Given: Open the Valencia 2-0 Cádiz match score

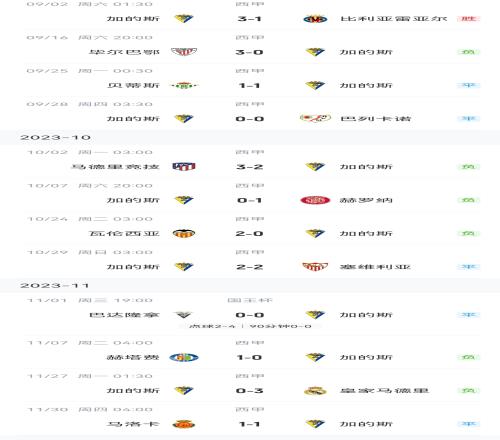Looking at the screenshot, I should (250, 234).
